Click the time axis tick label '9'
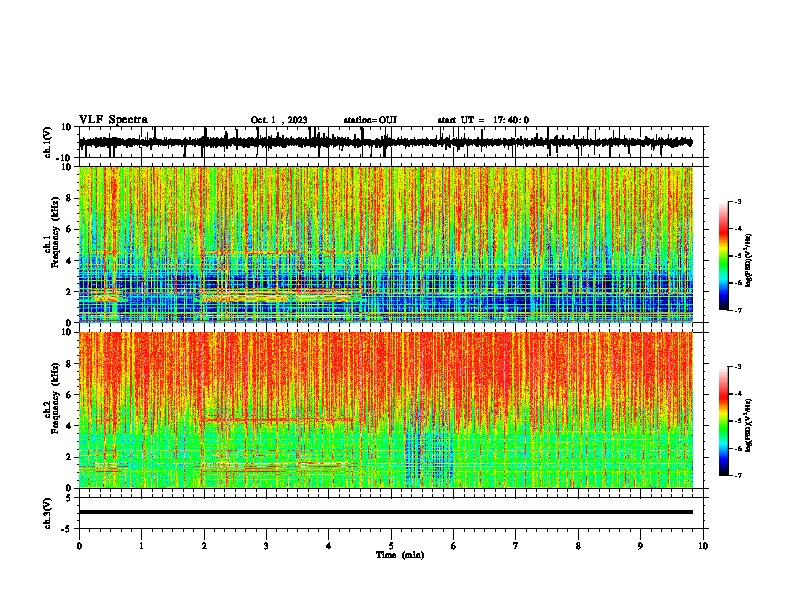 click(x=640, y=546)
